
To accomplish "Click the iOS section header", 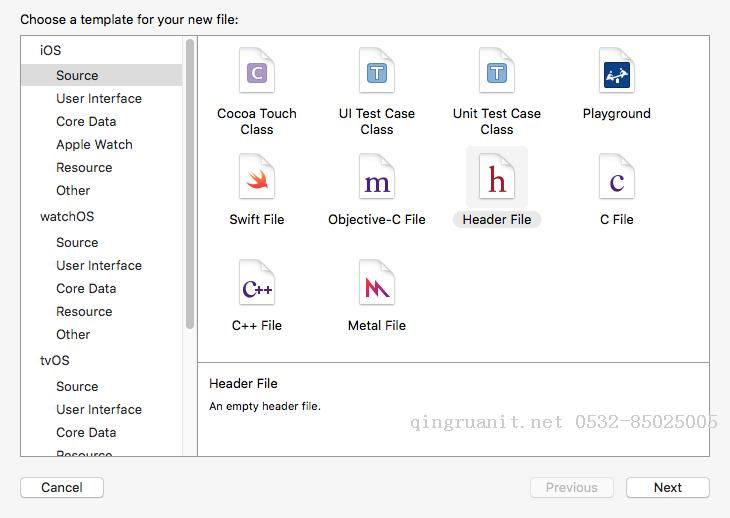I will coord(50,50).
